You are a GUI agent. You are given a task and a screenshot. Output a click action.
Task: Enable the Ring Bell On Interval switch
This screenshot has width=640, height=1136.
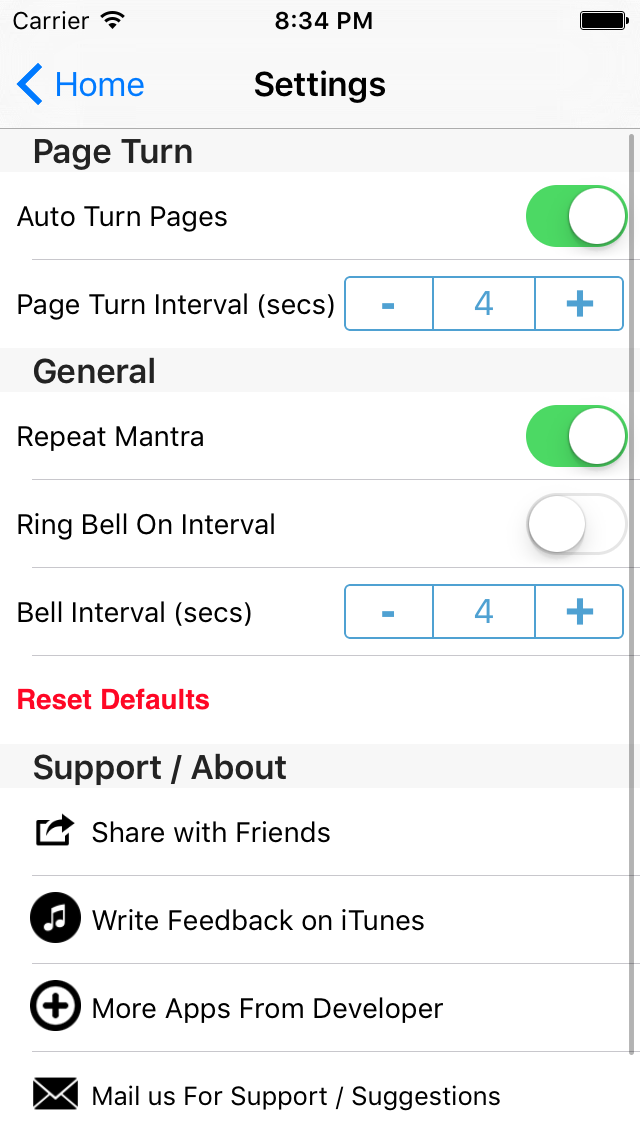pos(576,524)
